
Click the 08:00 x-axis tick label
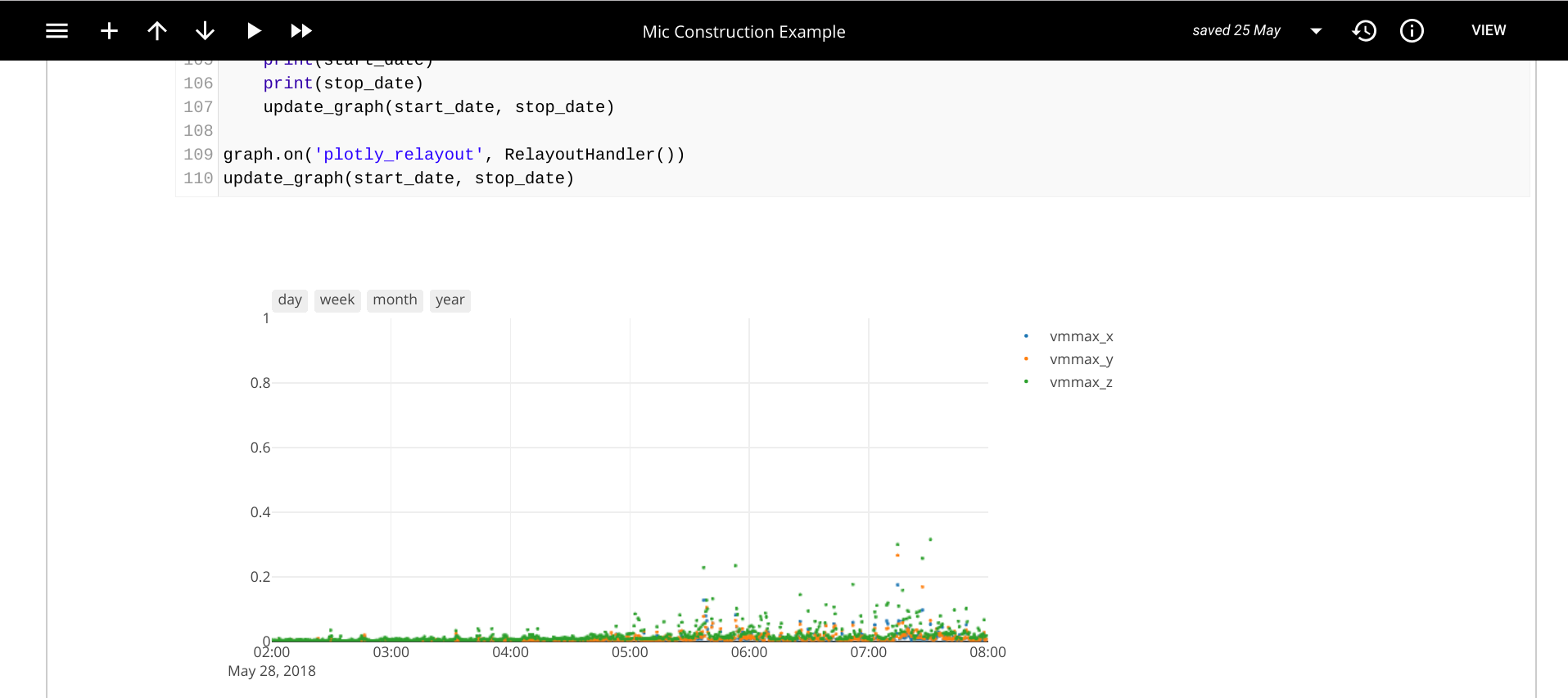pos(987,652)
